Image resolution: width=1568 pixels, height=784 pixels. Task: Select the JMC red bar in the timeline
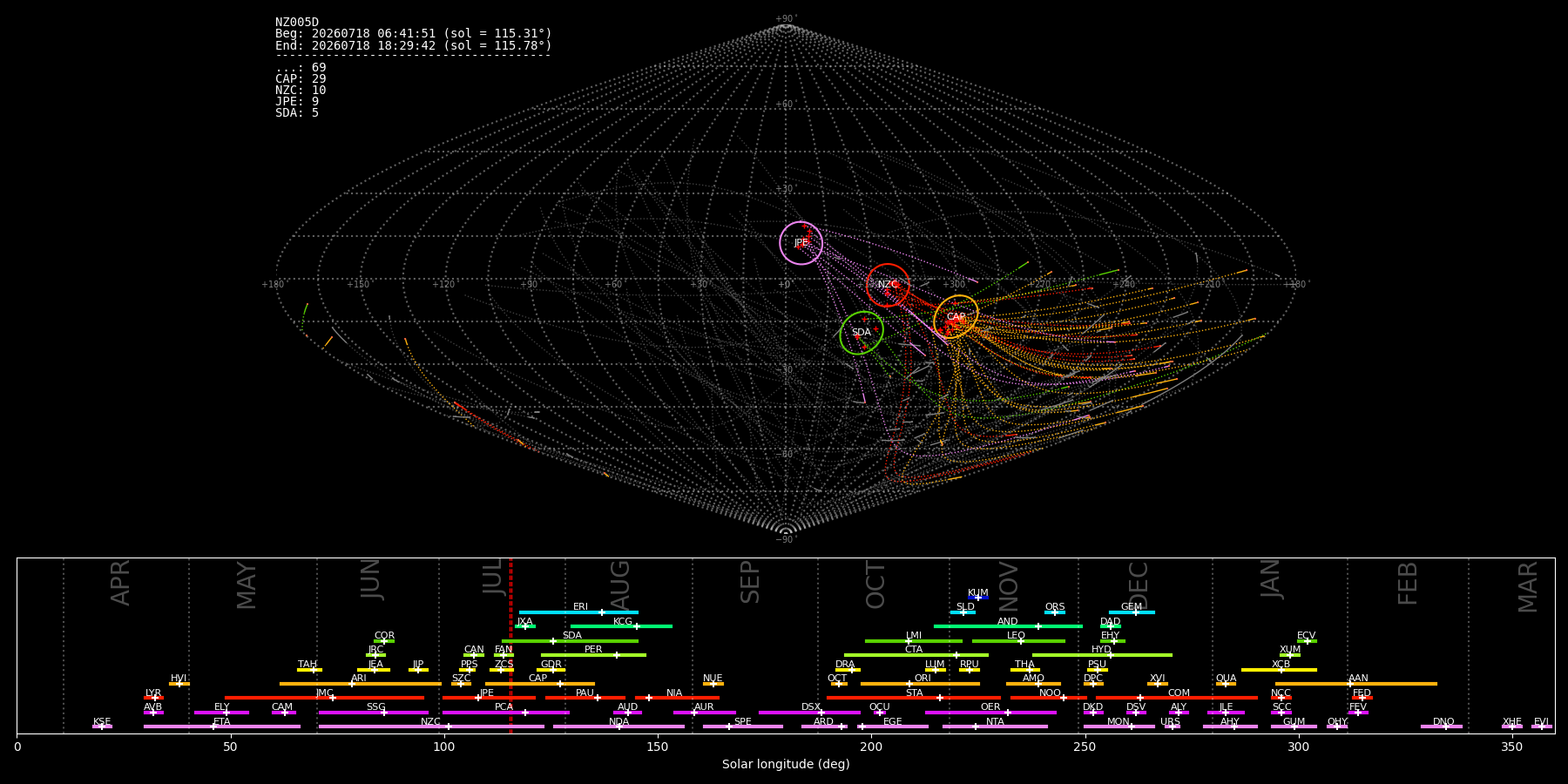[x=324, y=698]
